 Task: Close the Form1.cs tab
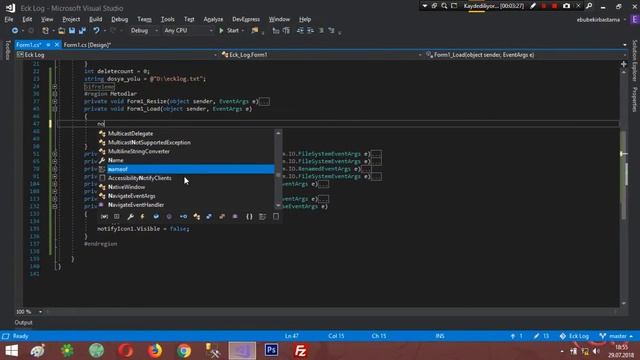57,45
